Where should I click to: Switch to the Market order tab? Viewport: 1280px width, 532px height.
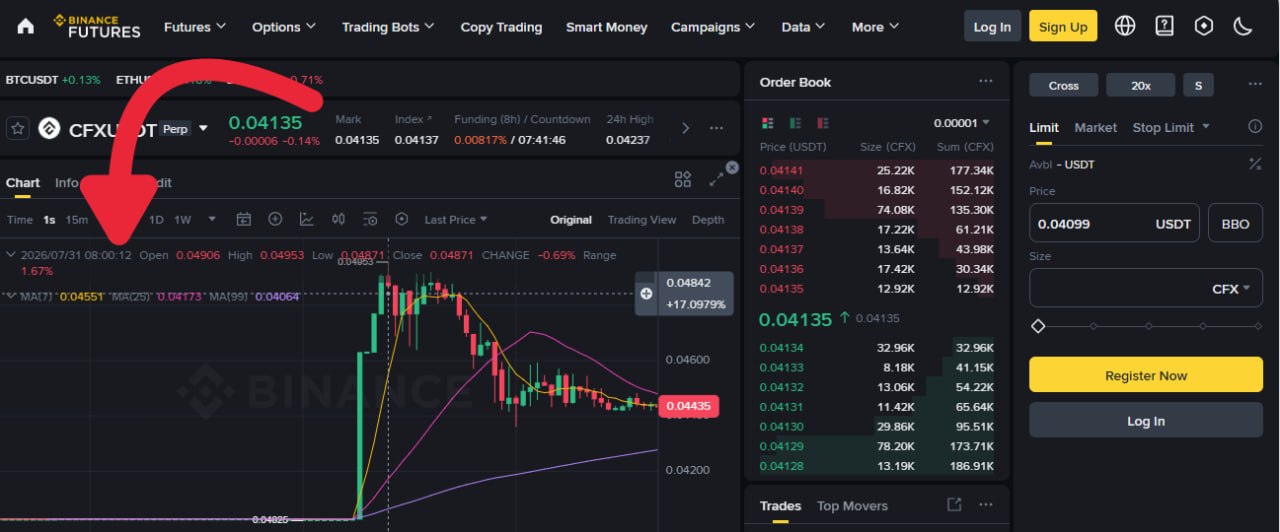(x=1096, y=127)
